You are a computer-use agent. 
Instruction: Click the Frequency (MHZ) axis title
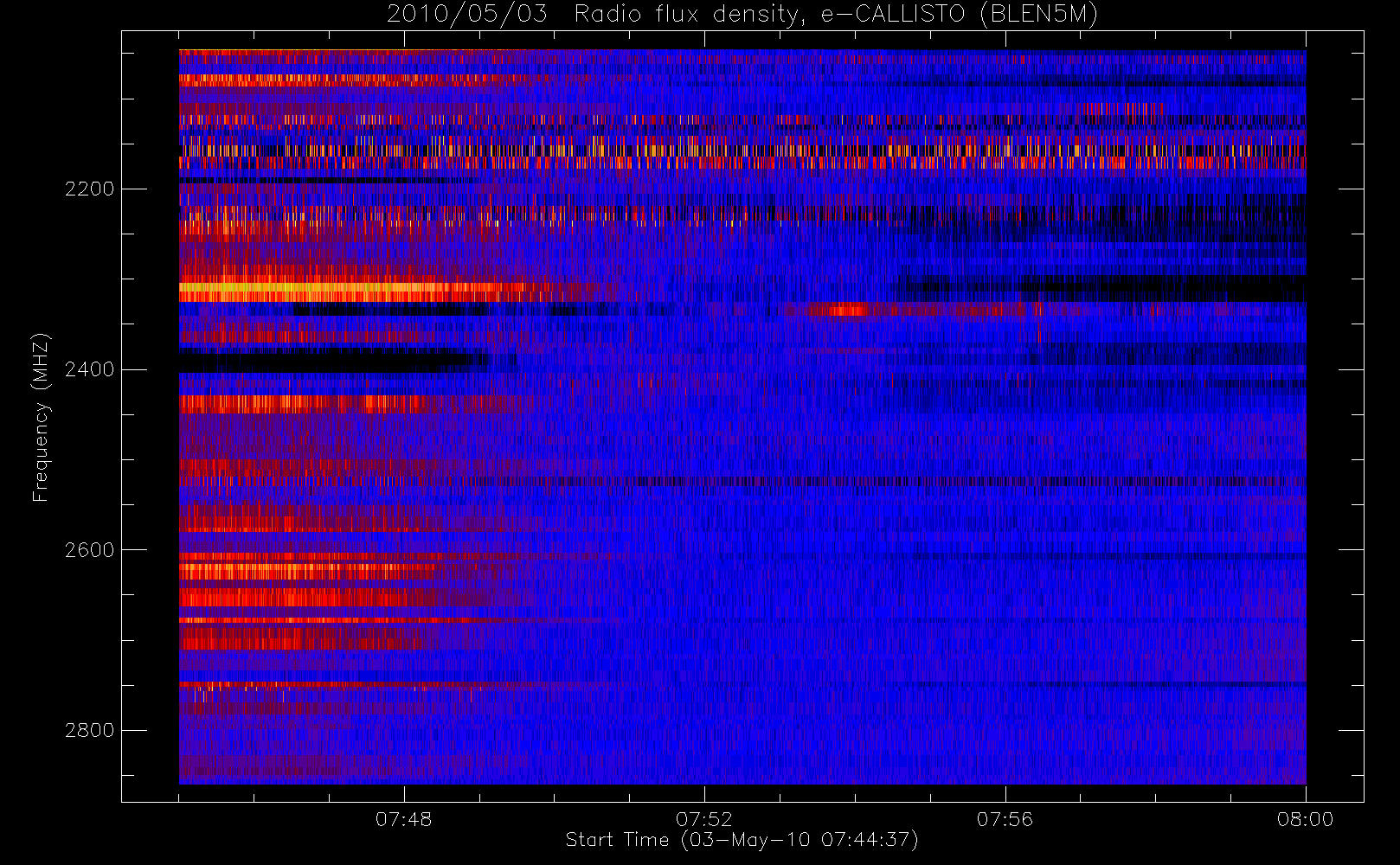41,417
